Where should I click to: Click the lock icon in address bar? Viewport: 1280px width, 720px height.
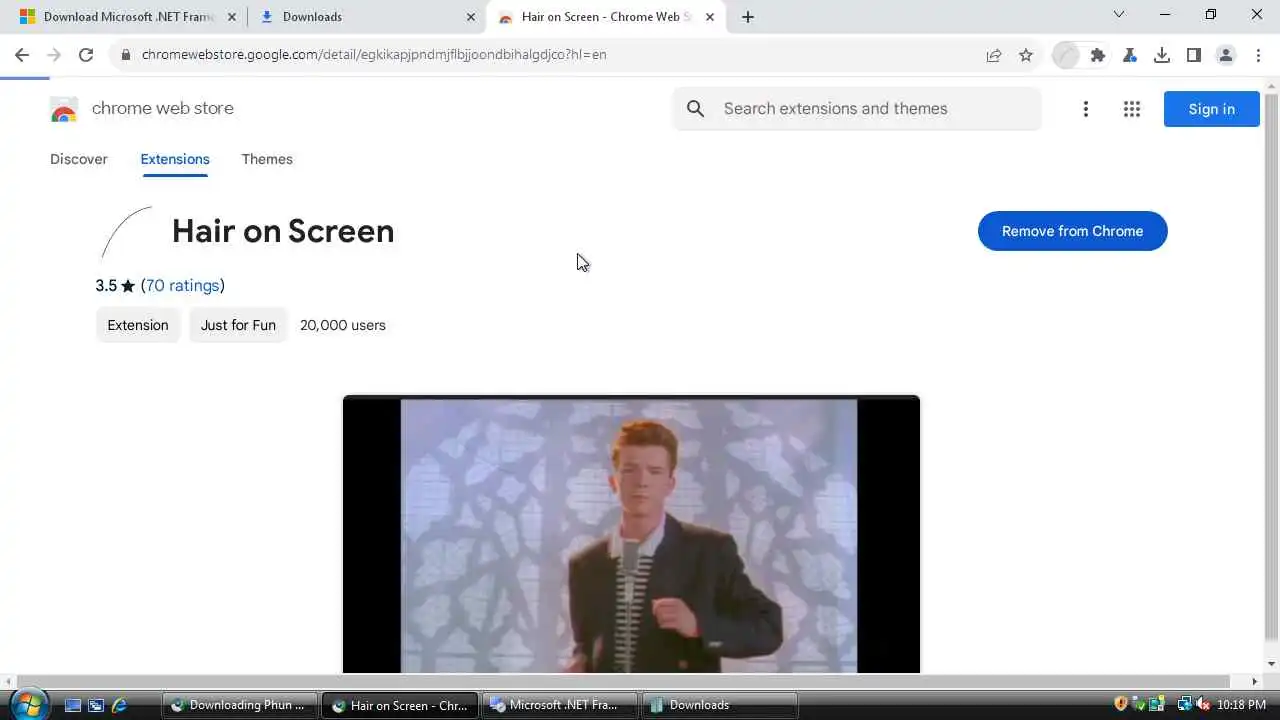point(125,55)
